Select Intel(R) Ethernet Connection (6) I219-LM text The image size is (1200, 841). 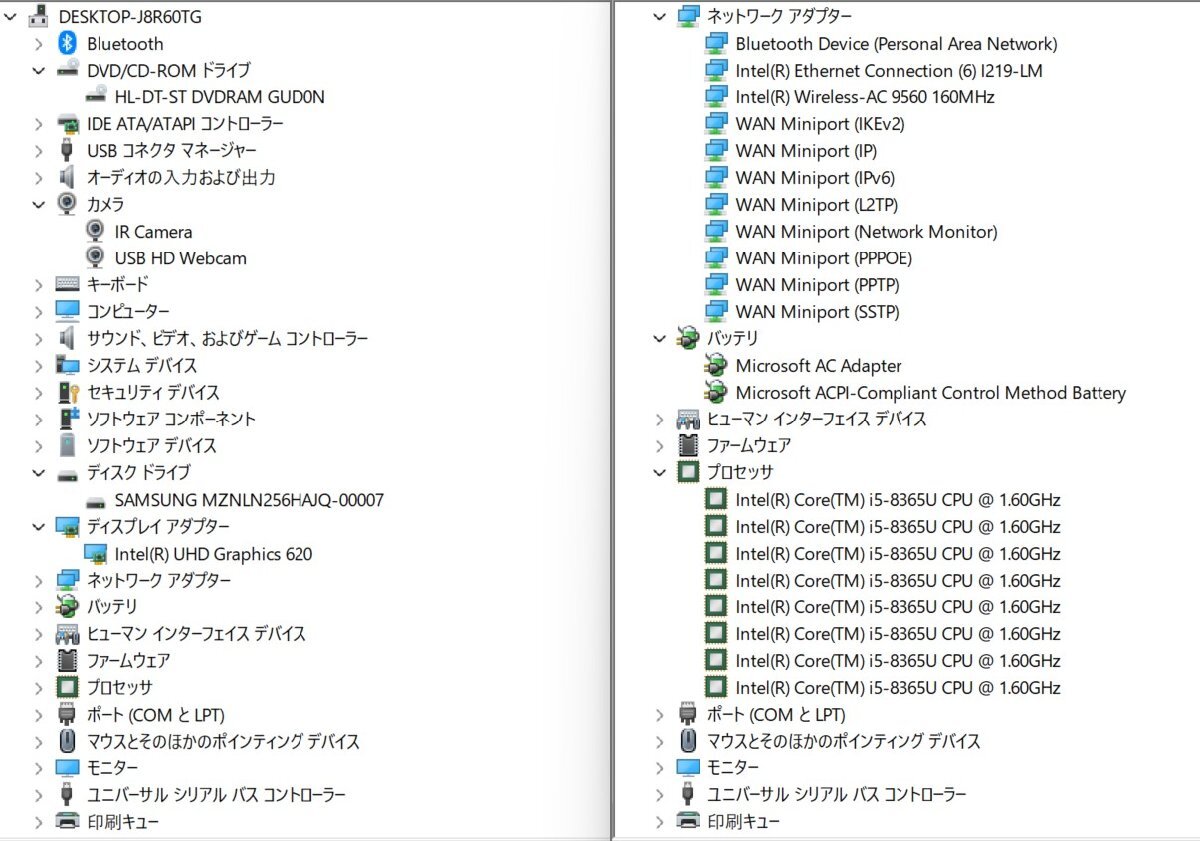pyautogui.click(x=889, y=70)
